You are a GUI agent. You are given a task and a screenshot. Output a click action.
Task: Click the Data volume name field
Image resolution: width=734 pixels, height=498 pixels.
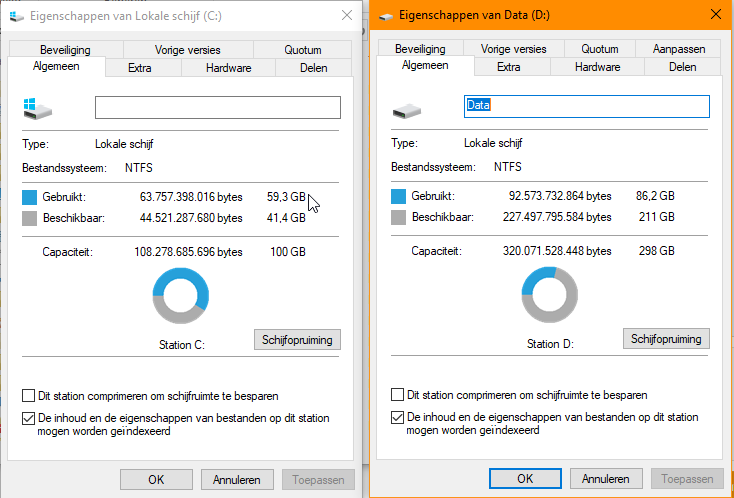586,106
